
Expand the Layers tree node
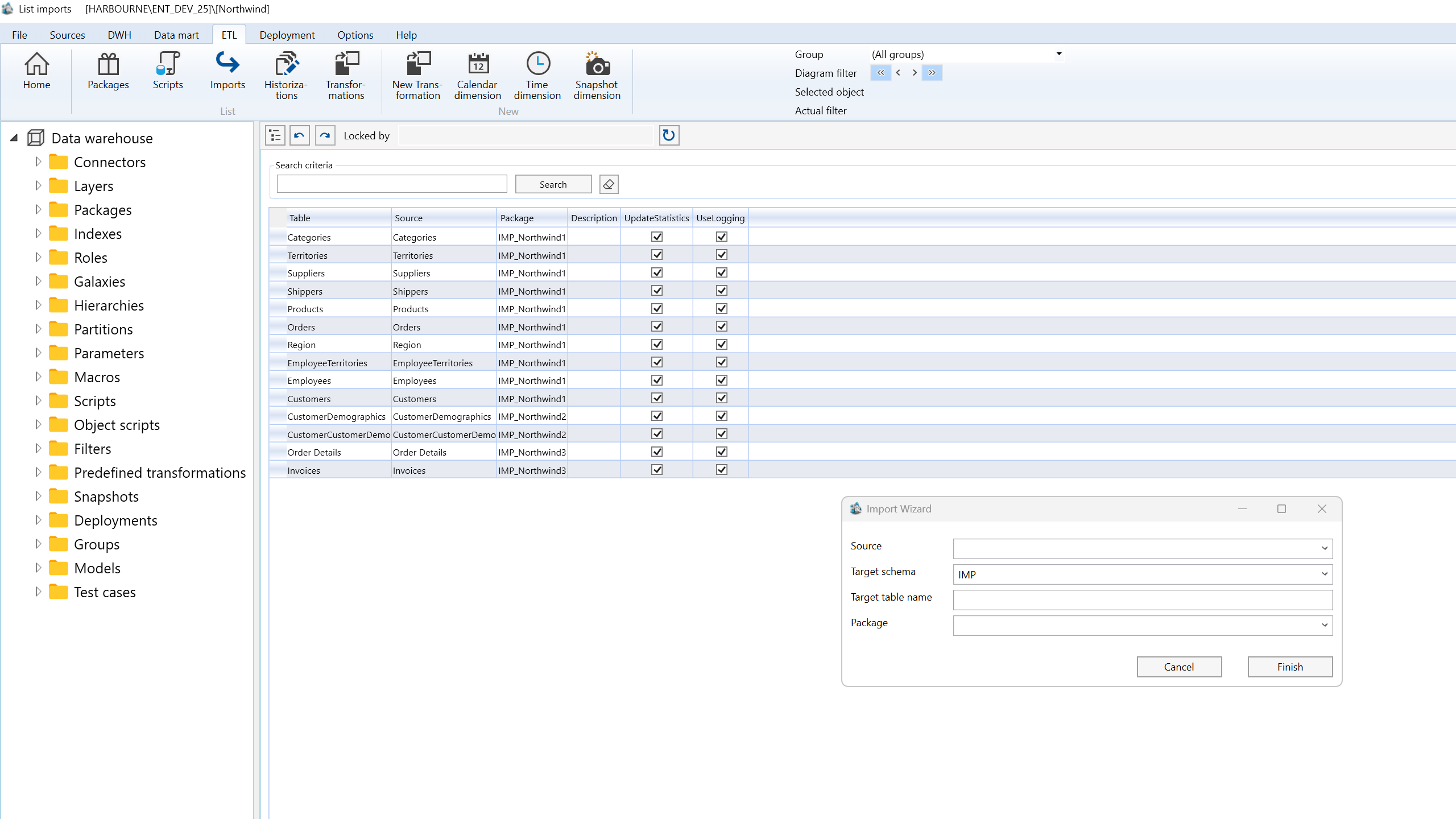click(38, 185)
